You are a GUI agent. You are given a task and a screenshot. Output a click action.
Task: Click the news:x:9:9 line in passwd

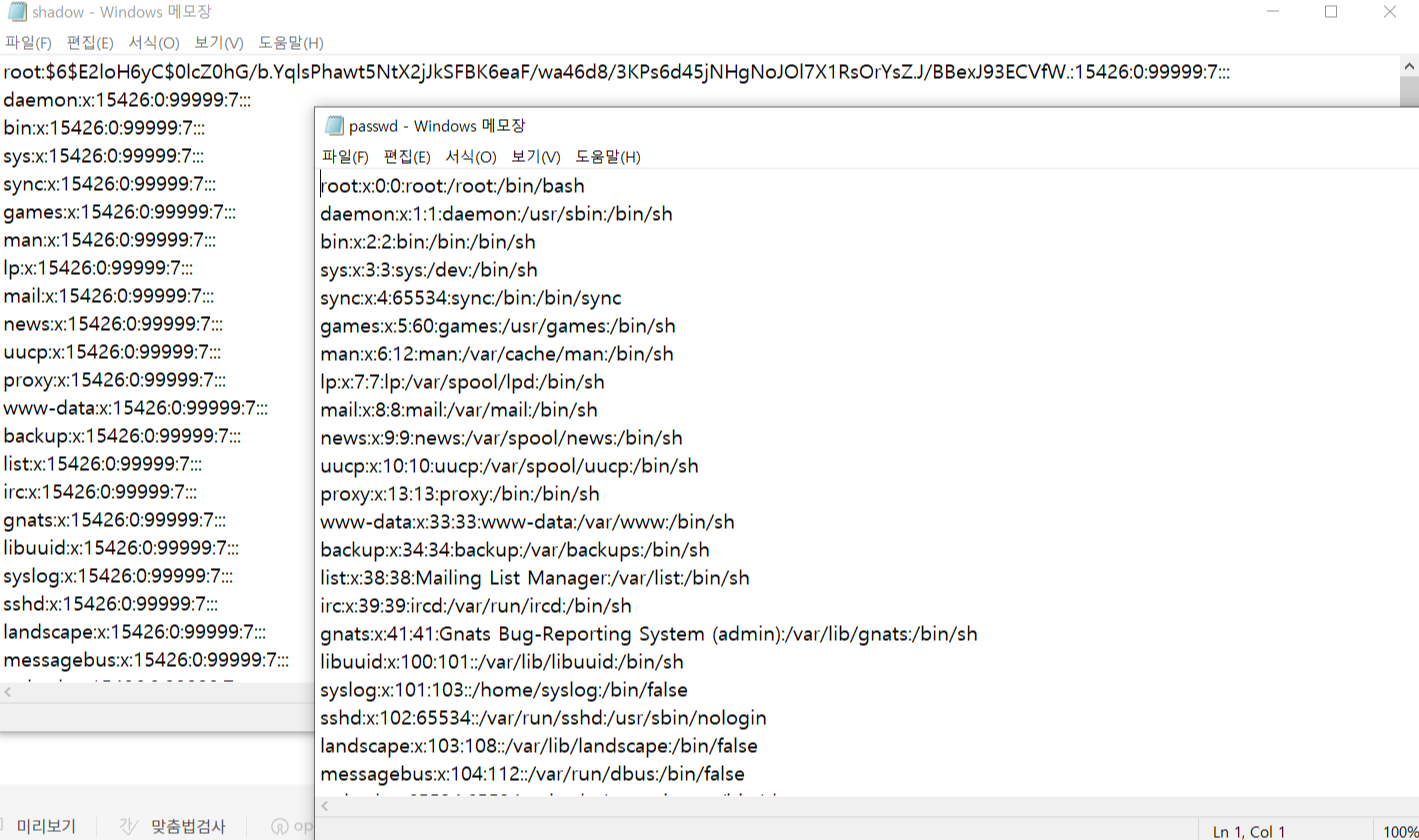coord(501,438)
